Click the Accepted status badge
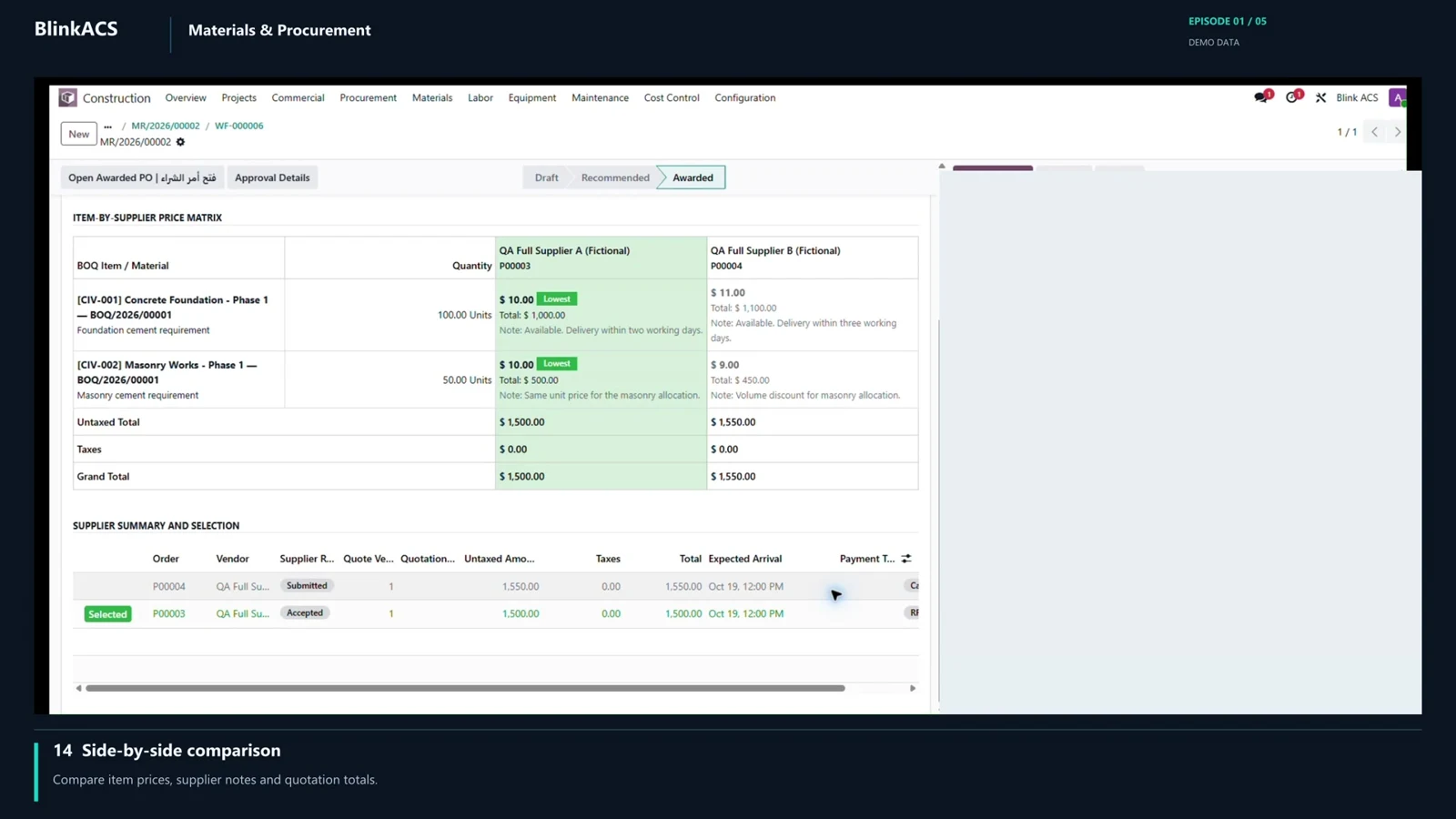The height and width of the screenshot is (819, 1456). pyautogui.click(x=305, y=613)
